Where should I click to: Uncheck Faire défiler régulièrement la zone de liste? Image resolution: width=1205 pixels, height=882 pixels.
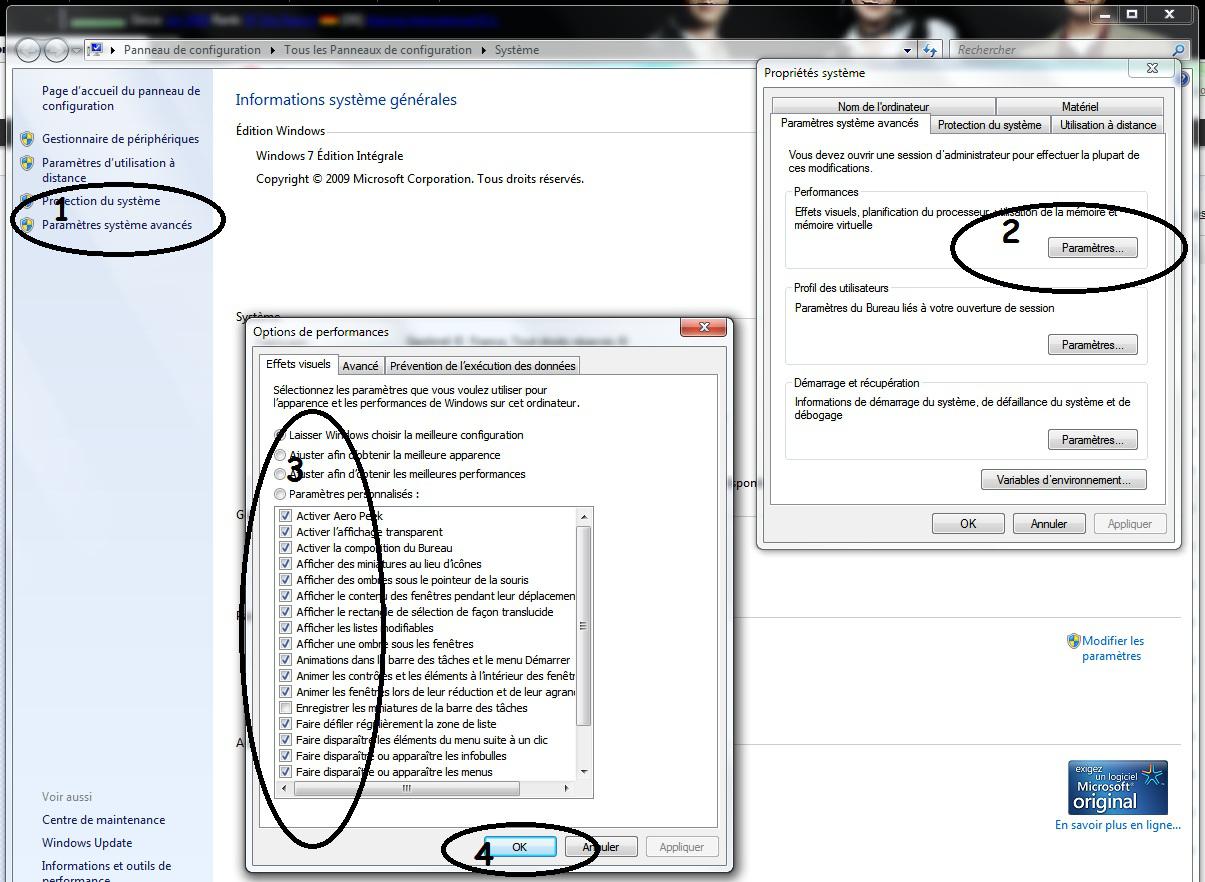[285, 724]
